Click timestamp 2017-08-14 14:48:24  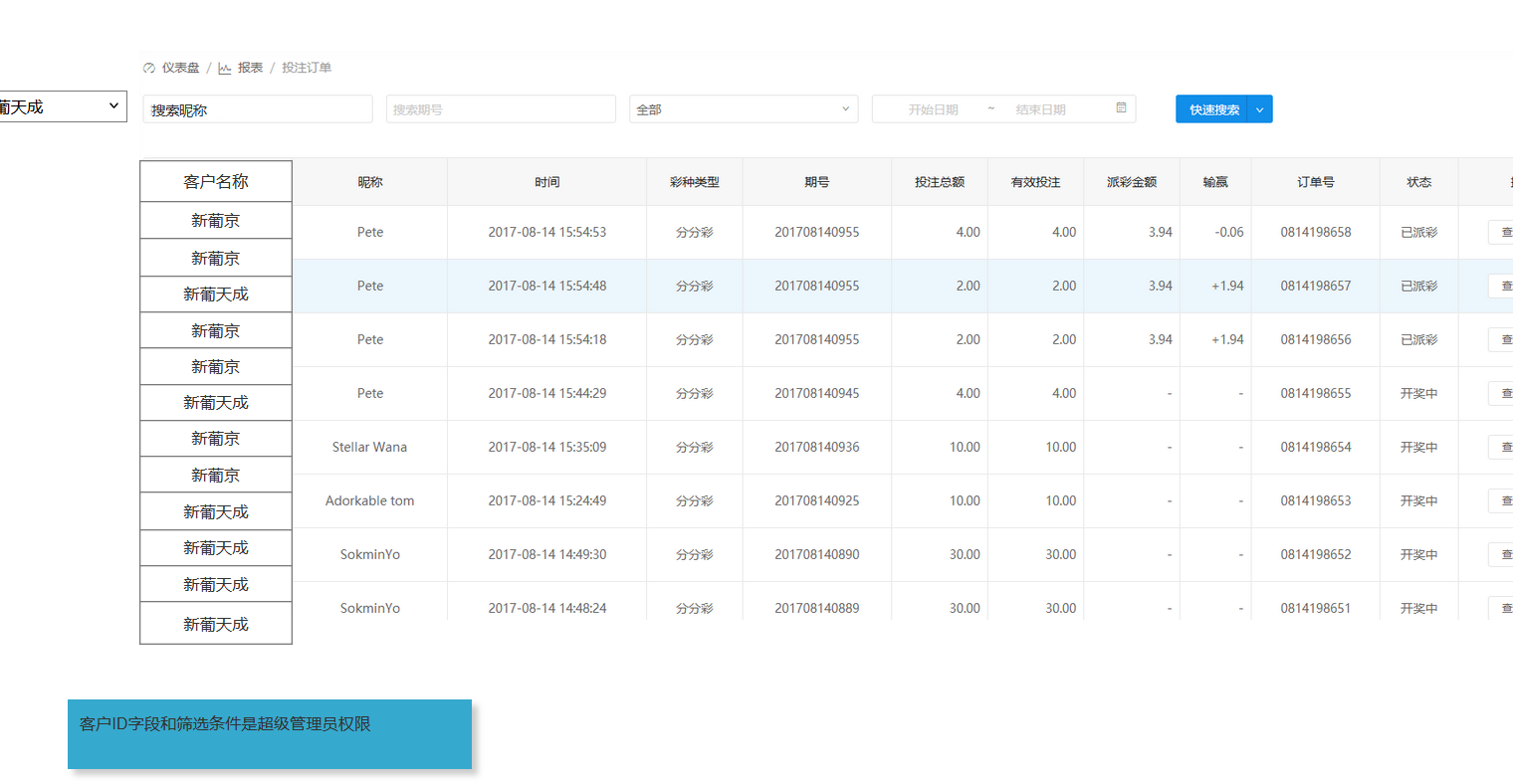[x=547, y=608]
